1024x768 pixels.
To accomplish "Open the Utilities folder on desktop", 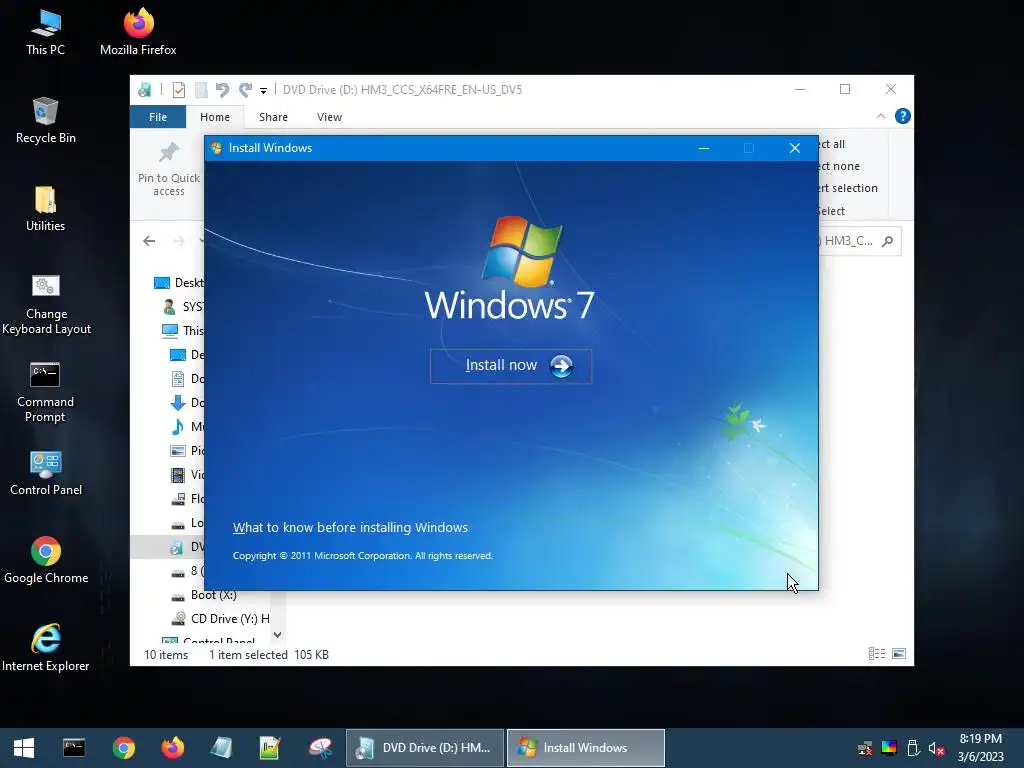I will (x=46, y=209).
